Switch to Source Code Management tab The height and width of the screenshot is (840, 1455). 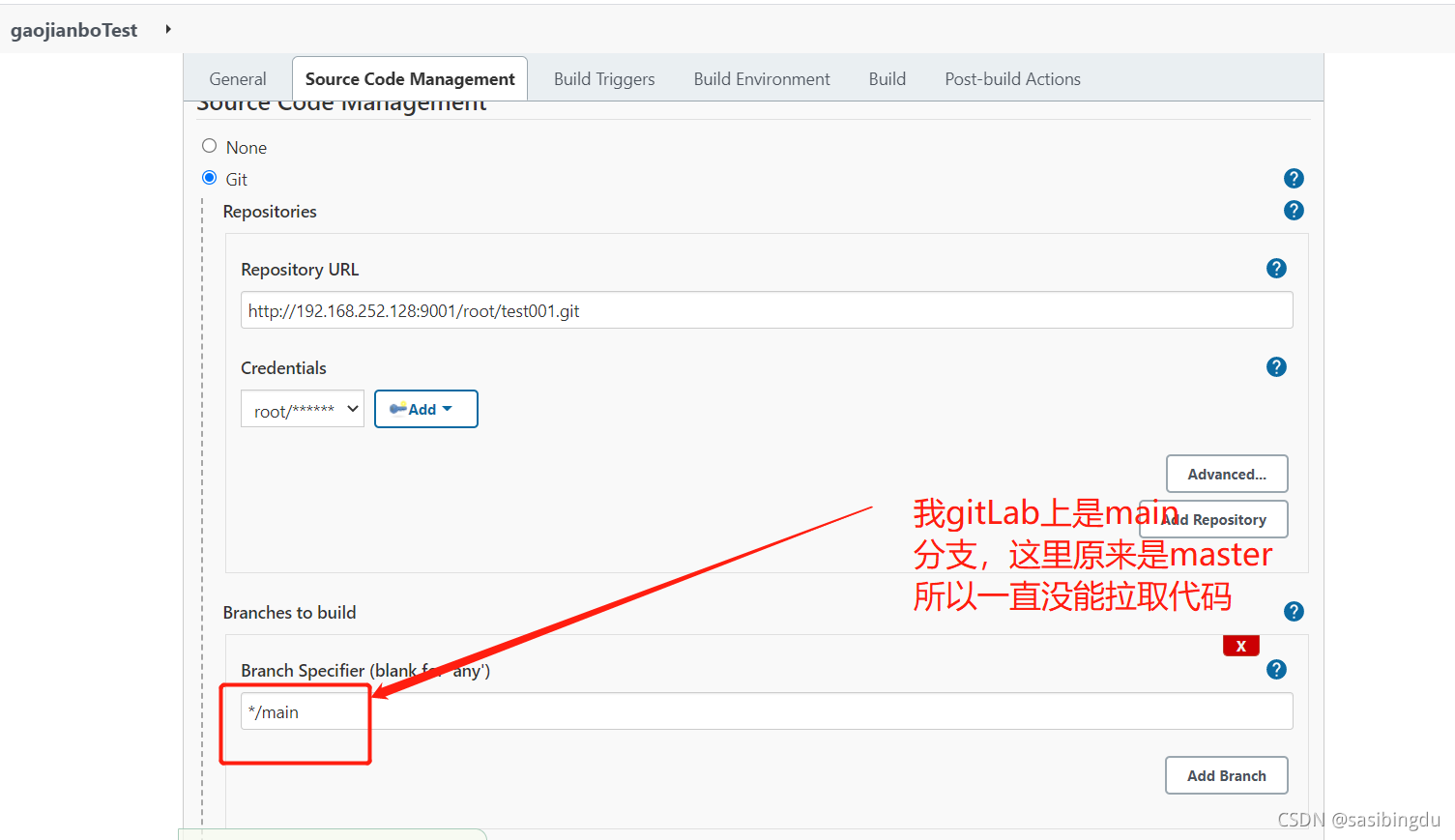click(x=410, y=79)
